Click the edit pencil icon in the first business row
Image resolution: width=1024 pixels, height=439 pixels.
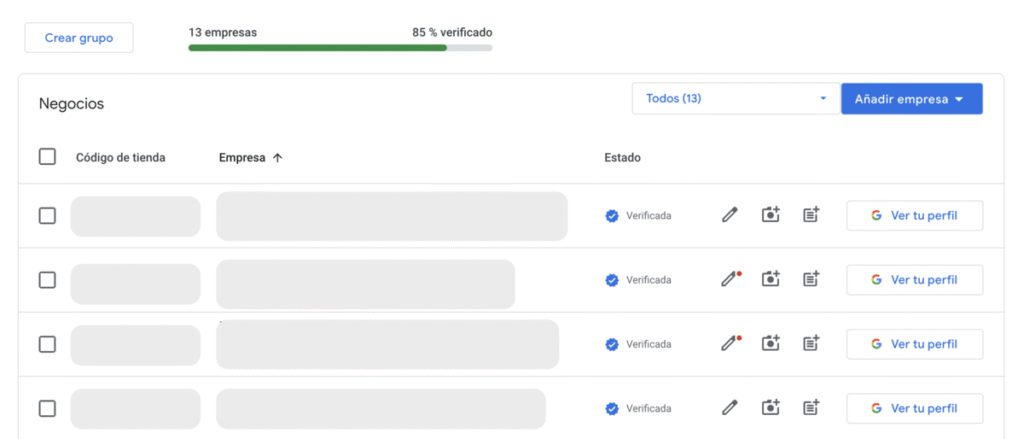(729, 215)
